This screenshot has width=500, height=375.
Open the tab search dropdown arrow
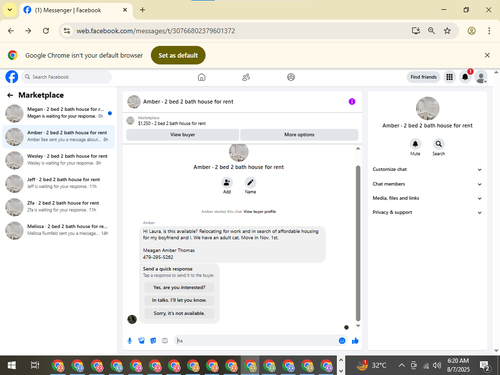point(10,10)
